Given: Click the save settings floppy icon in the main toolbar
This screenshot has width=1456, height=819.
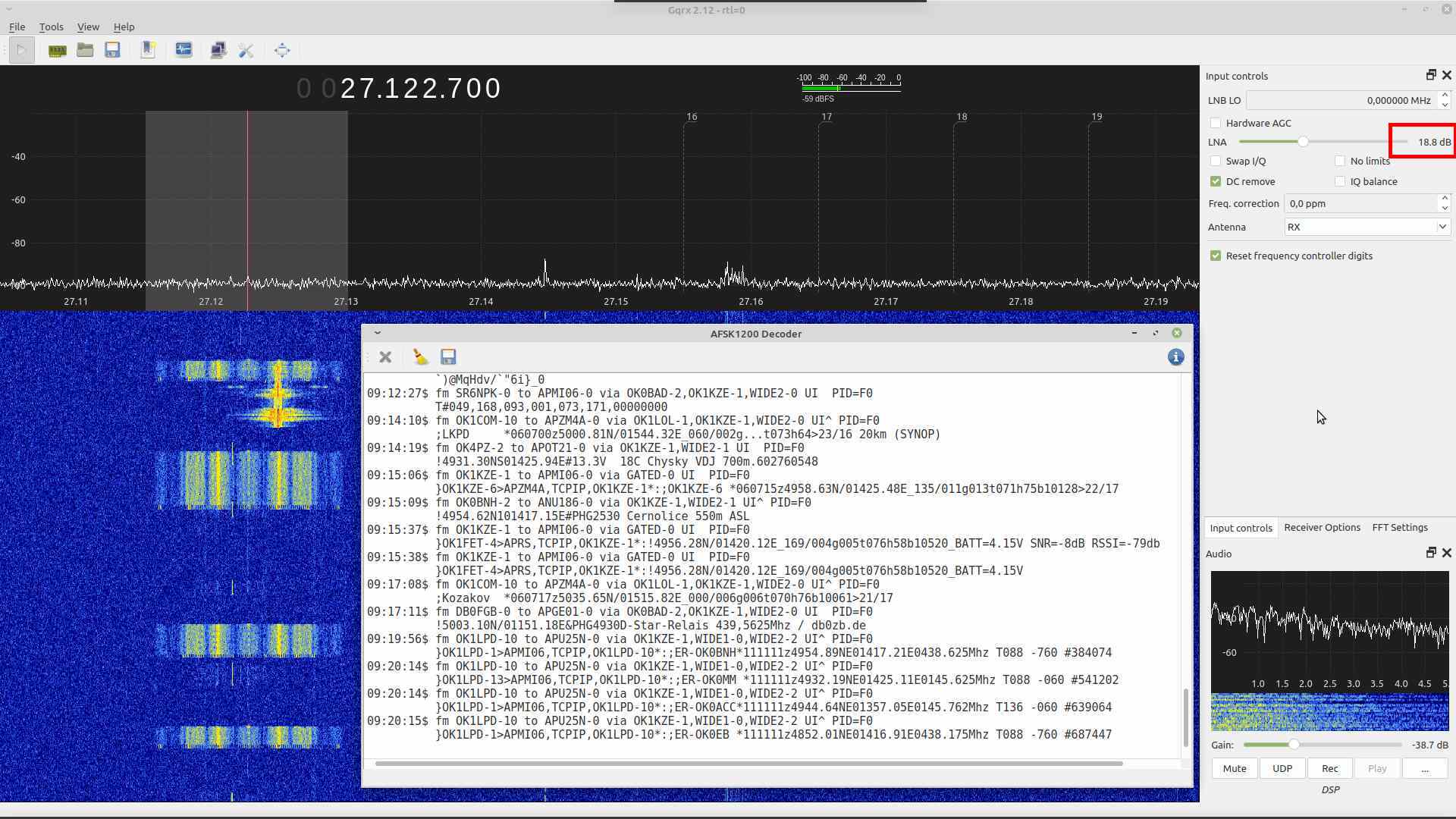Looking at the screenshot, I should (113, 51).
